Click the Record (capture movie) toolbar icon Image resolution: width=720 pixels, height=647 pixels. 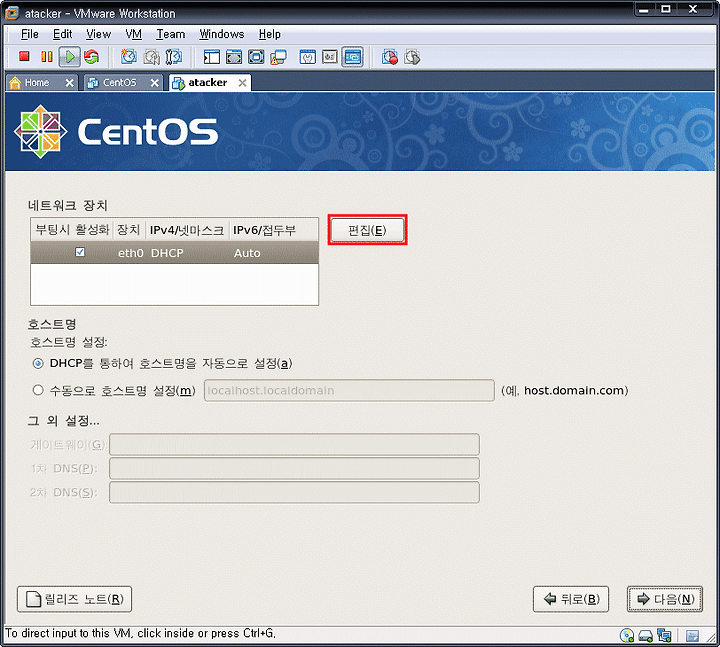click(390, 57)
